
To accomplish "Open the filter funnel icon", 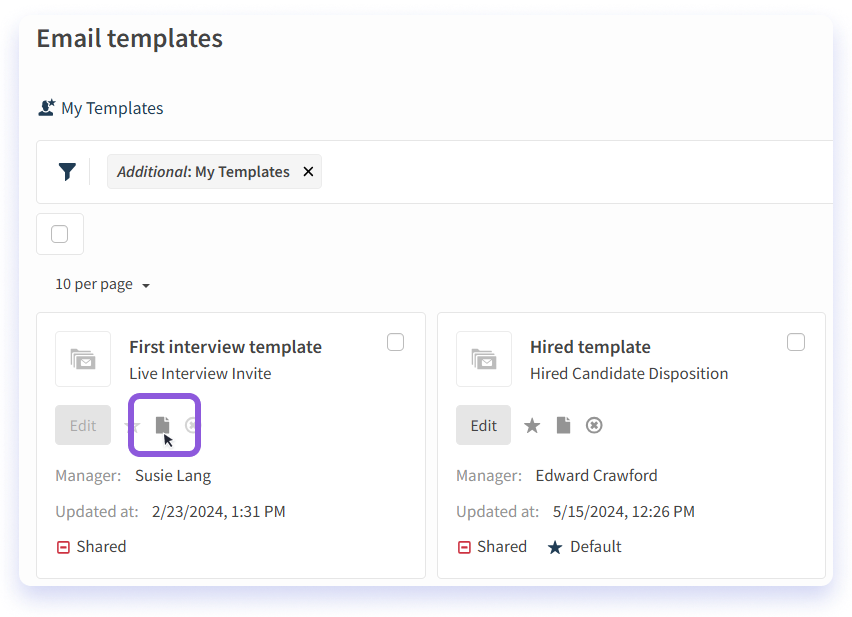I will [x=67, y=172].
